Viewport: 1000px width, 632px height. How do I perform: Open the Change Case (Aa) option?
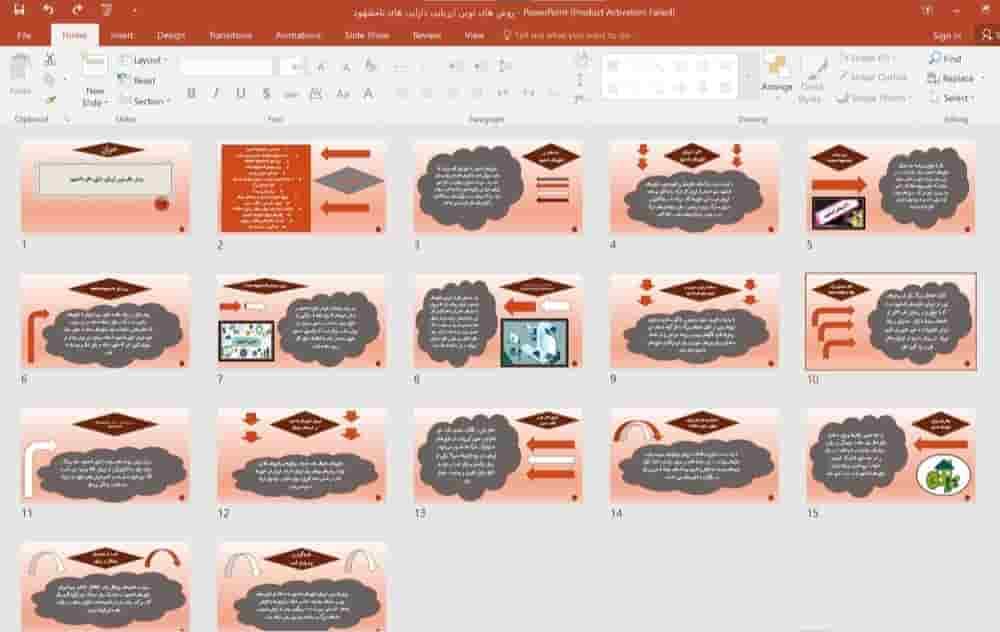pos(342,94)
